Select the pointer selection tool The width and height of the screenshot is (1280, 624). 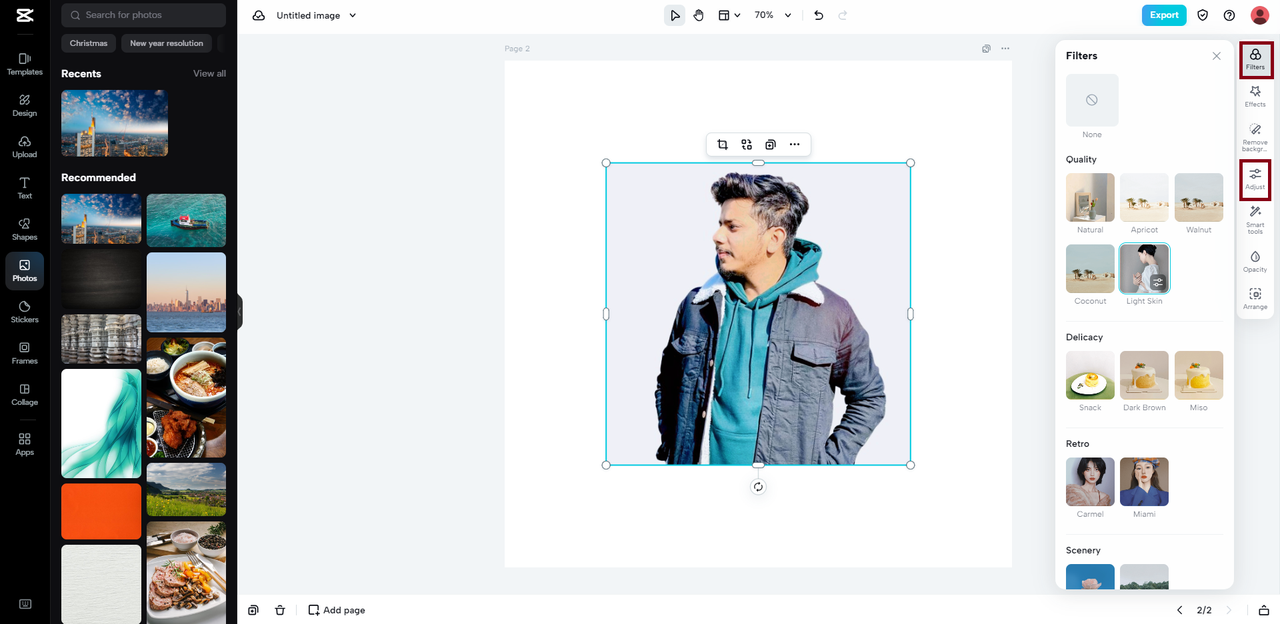point(675,15)
